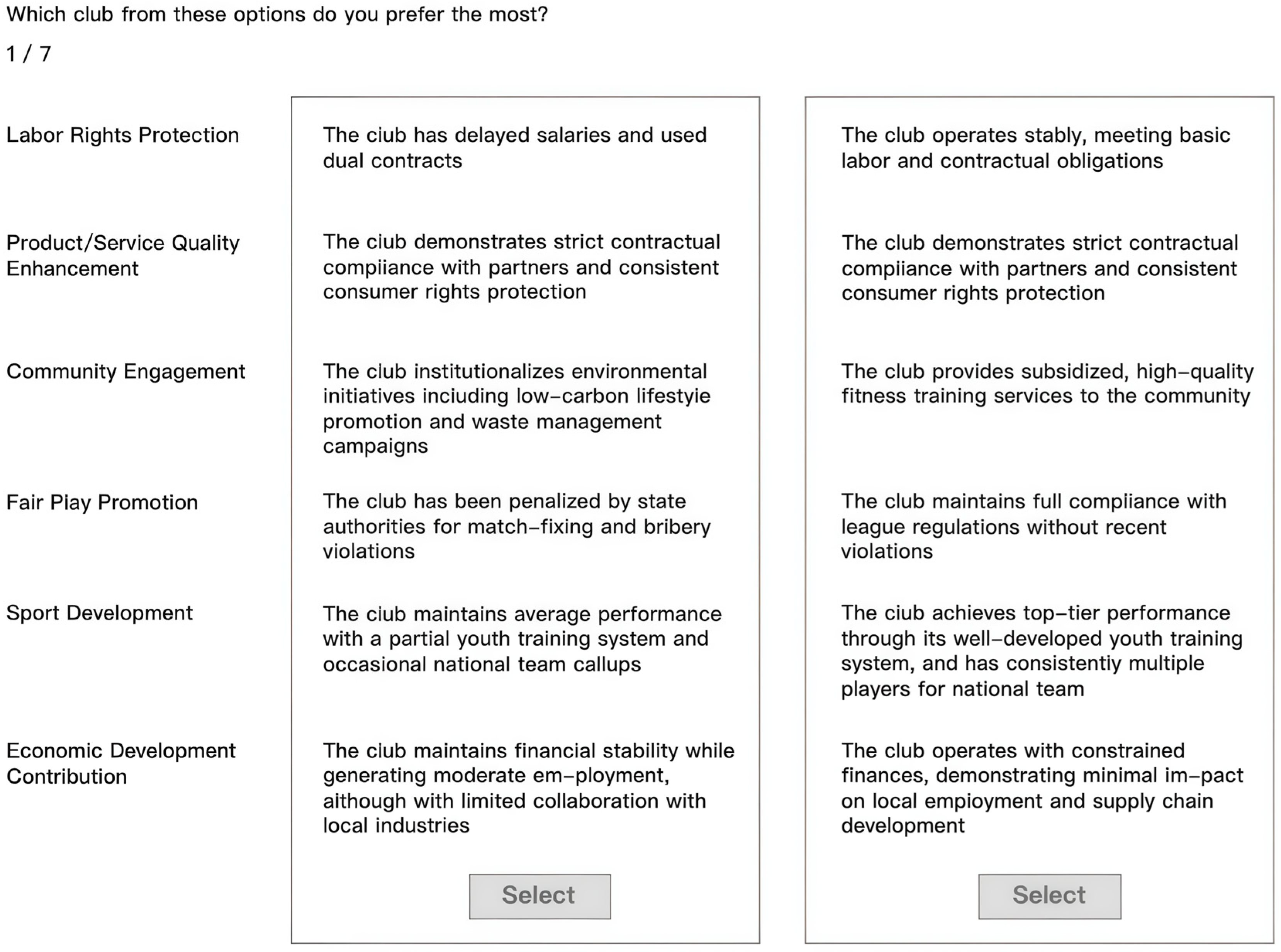Click the subsidized fitness training description

click(1047, 383)
